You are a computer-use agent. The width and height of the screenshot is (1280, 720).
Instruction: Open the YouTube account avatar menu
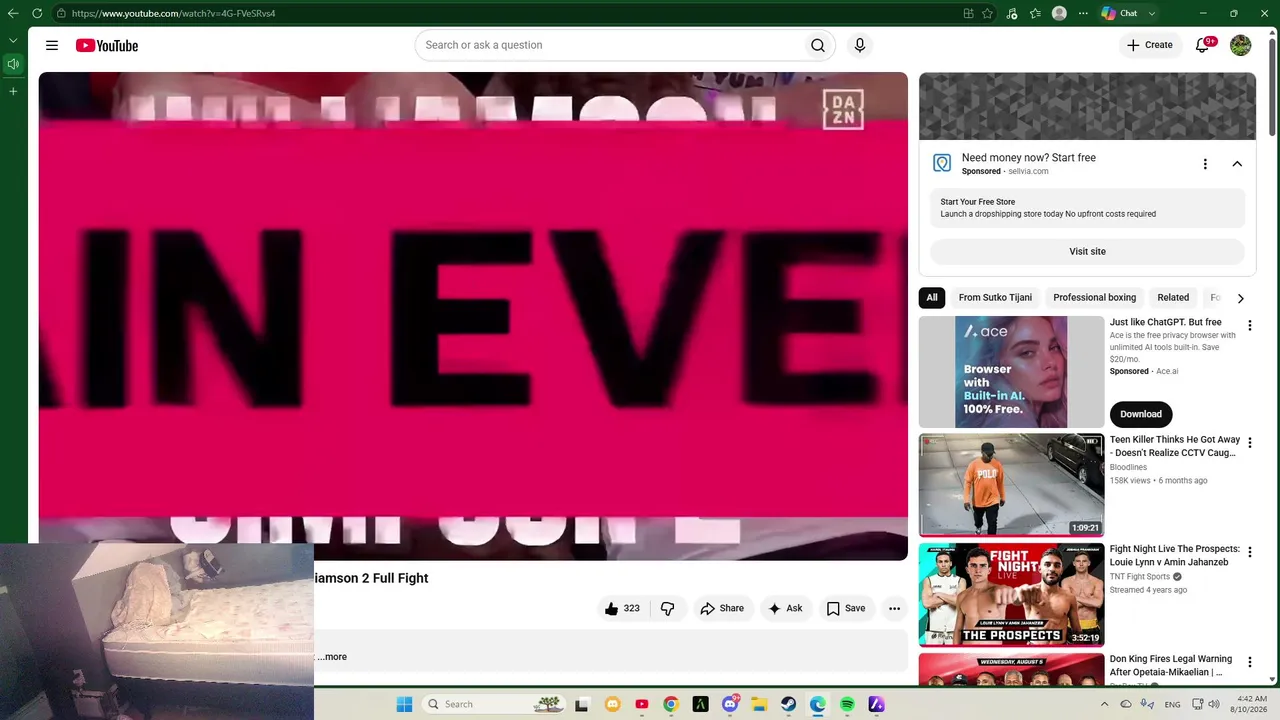pos(1241,45)
